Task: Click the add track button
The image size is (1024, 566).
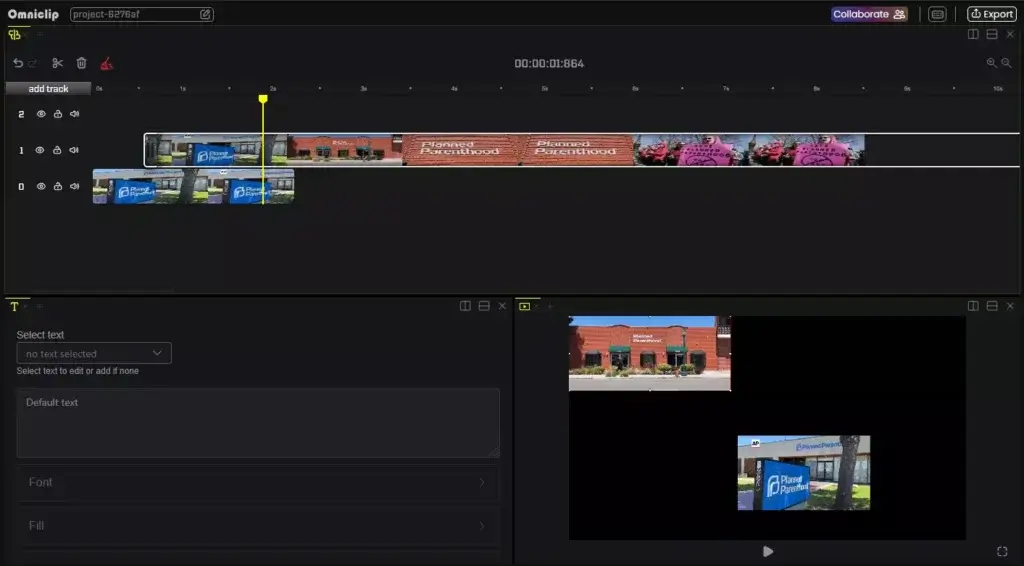Action: tap(48, 89)
